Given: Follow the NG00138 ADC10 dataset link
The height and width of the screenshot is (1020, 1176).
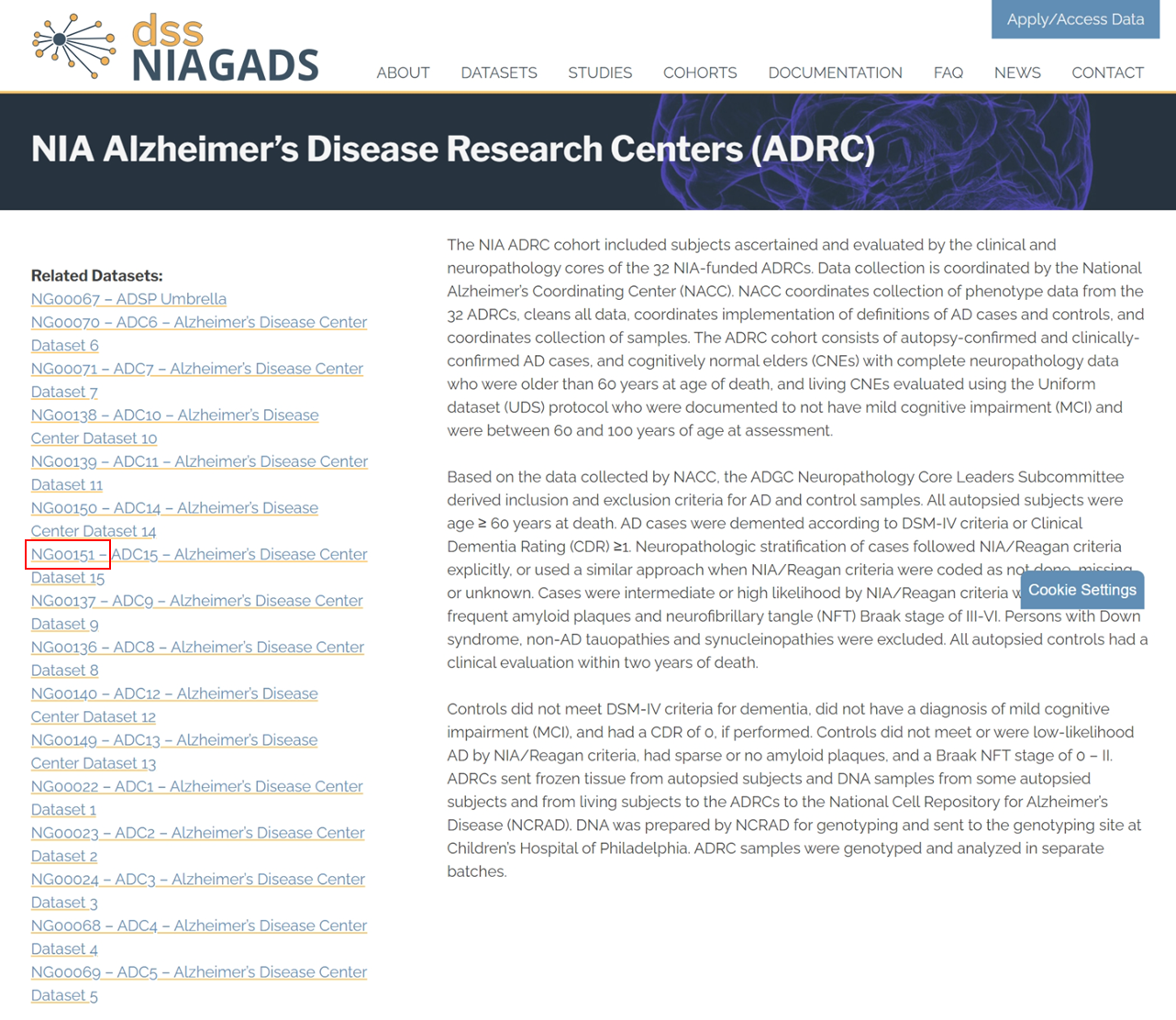Looking at the screenshot, I should (174, 416).
